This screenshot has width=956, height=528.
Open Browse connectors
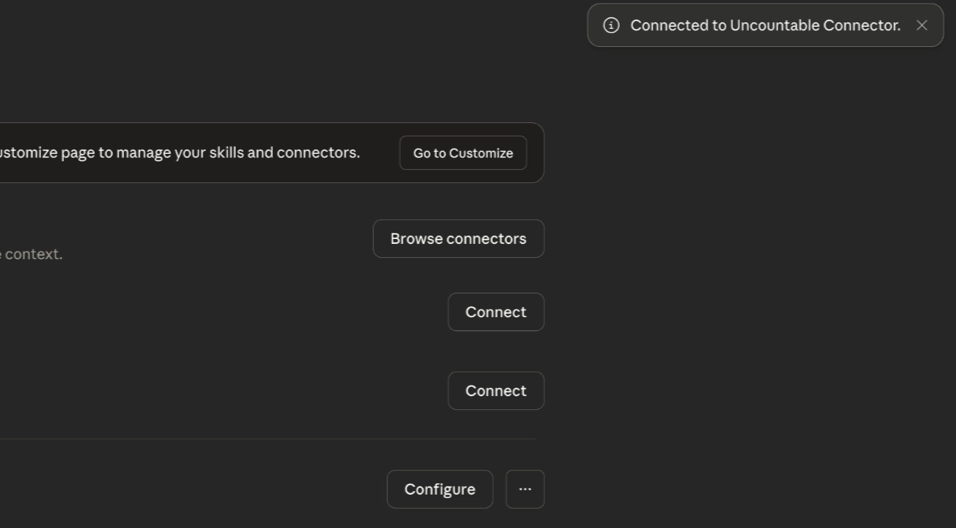click(458, 238)
